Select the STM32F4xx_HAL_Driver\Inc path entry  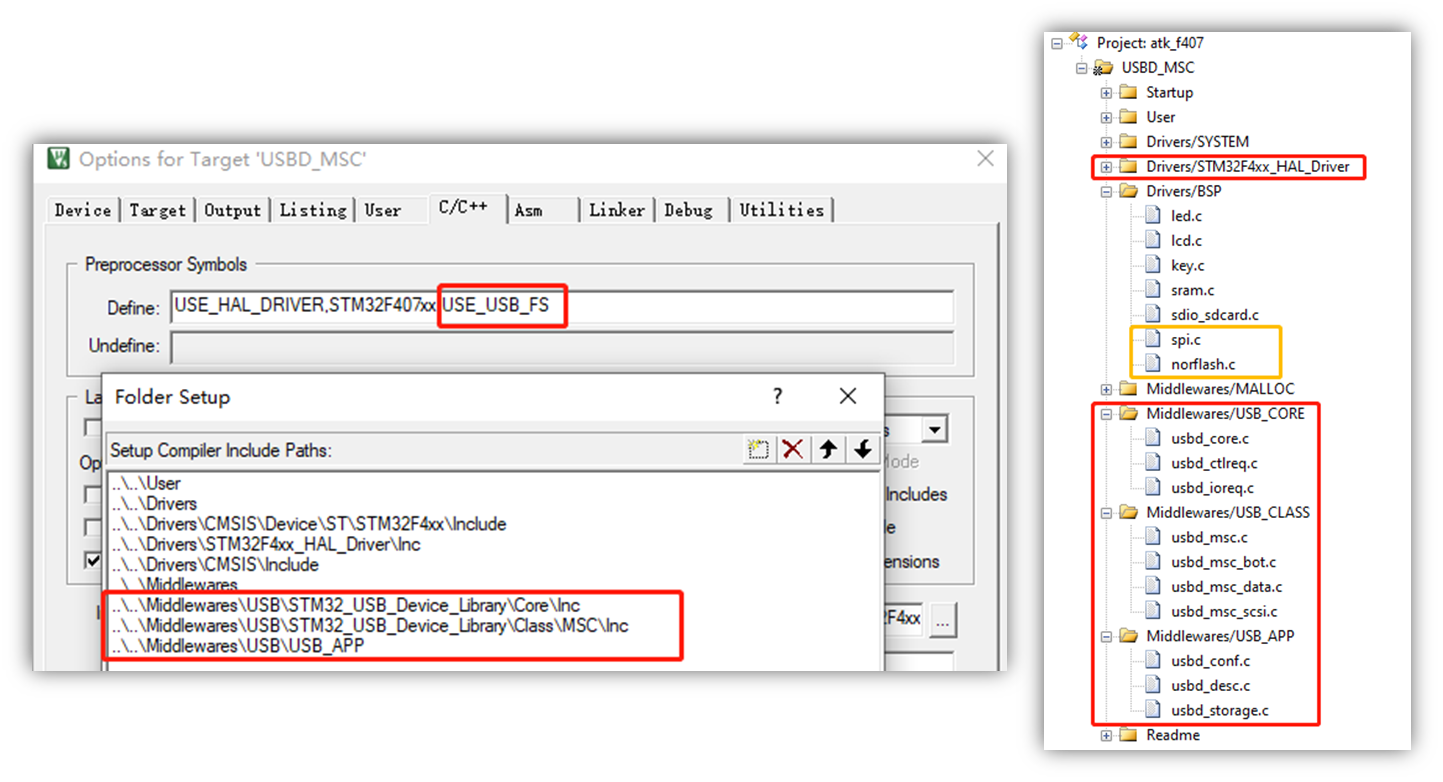click(x=266, y=544)
